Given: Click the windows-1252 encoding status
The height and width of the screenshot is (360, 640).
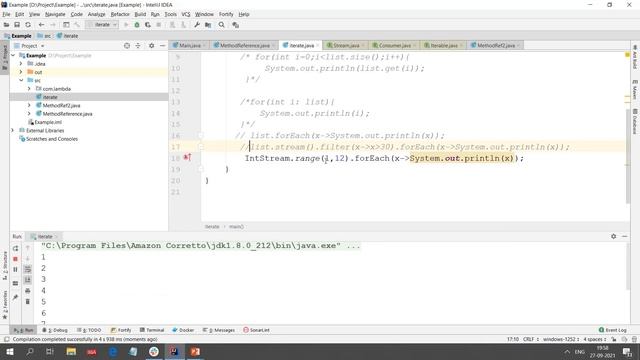Looking at the screenshot, I should pos(561,339).
